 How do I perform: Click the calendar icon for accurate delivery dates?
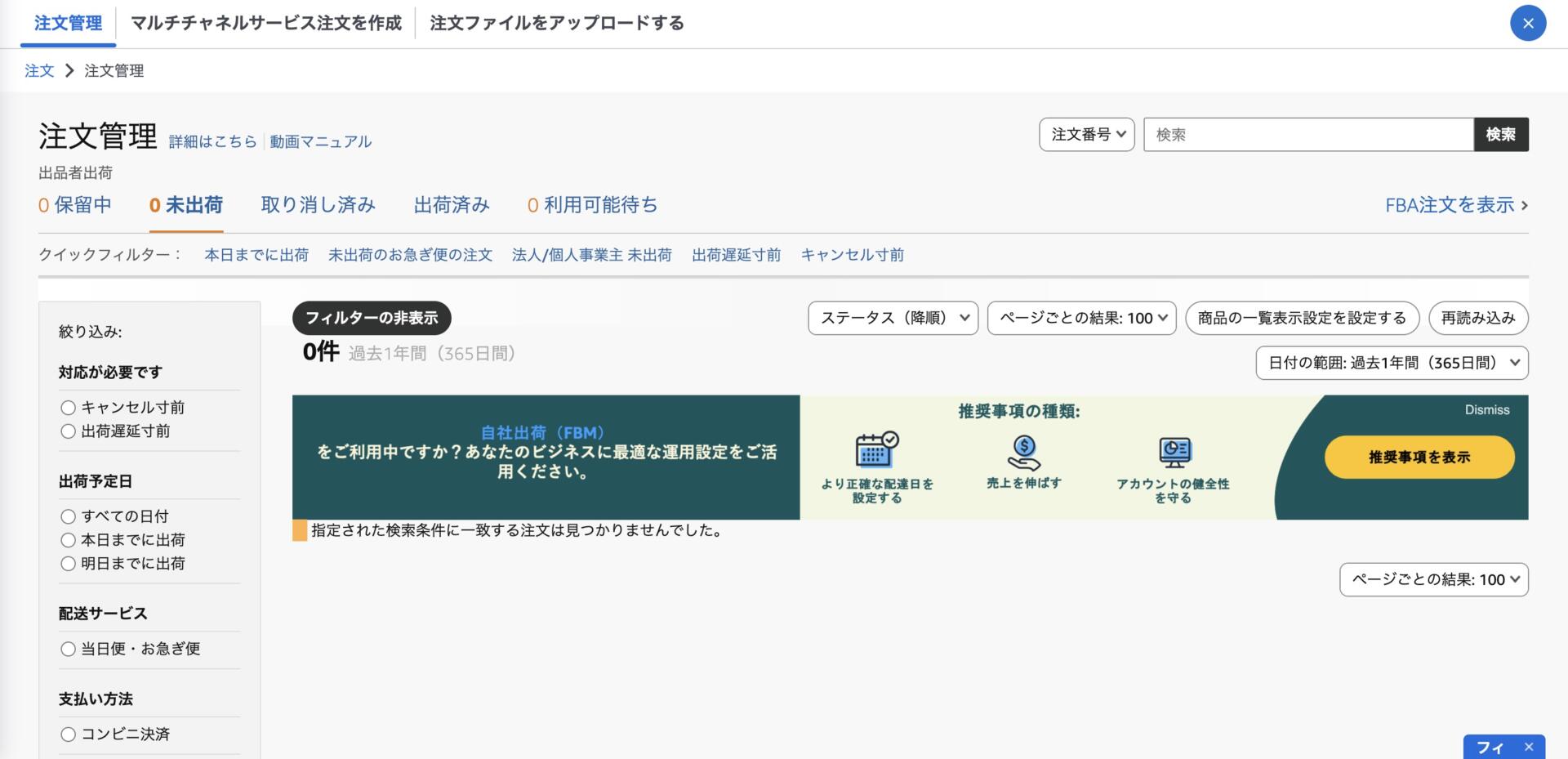tap(876, 449)
